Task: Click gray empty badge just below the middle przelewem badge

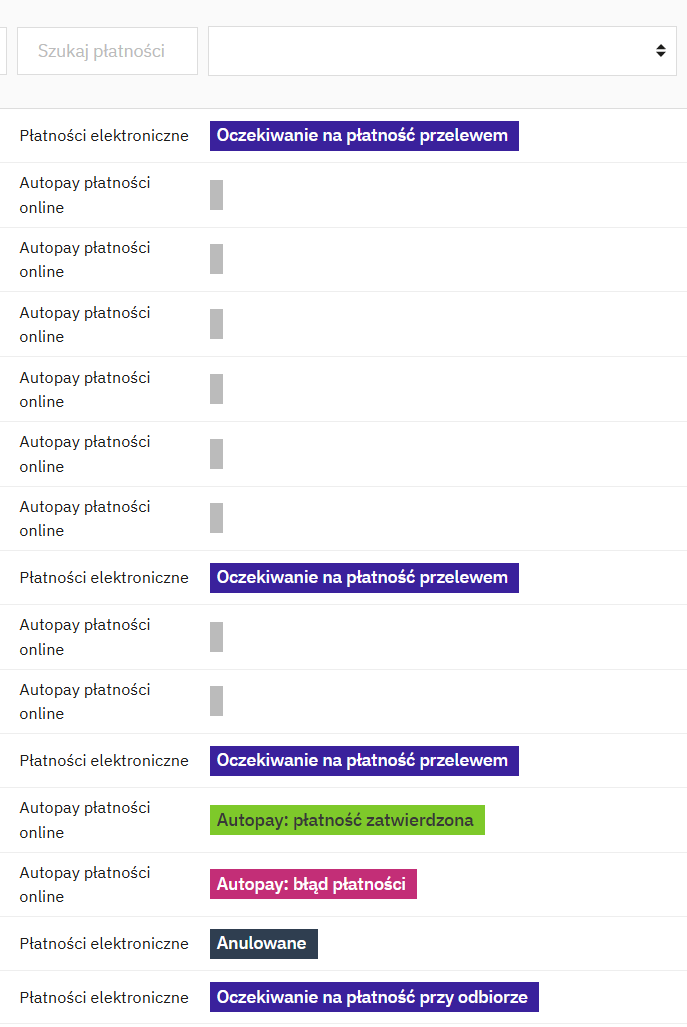Action: pyautogui.click(x=217, y=637)
